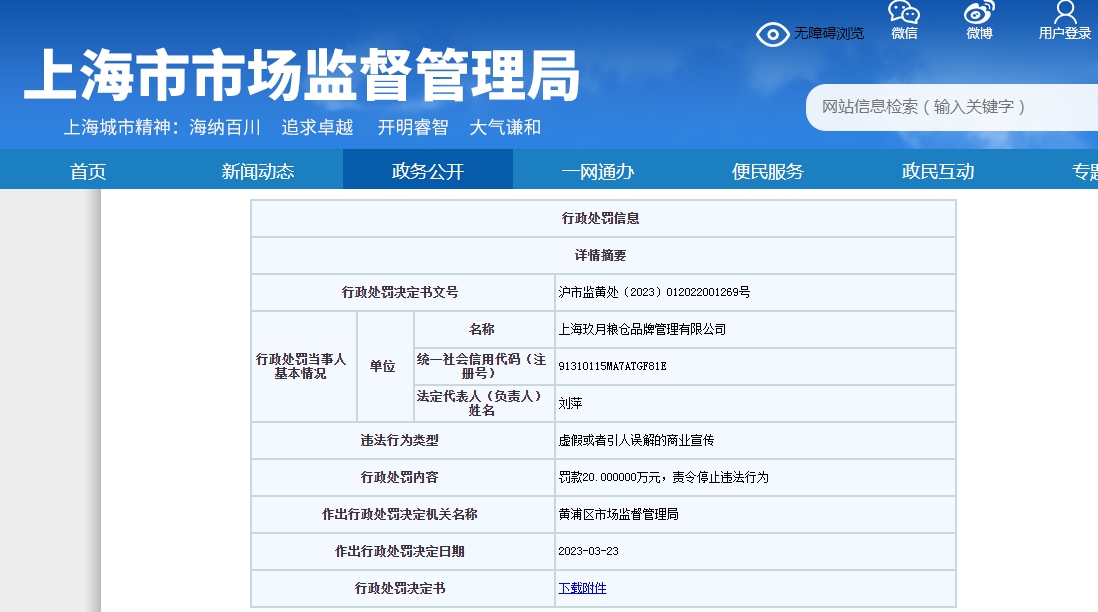This screenshot has height=612, width=1098.
Task: Click the 作出行政处罚决定日期 label
Action: tap(400, 551)
